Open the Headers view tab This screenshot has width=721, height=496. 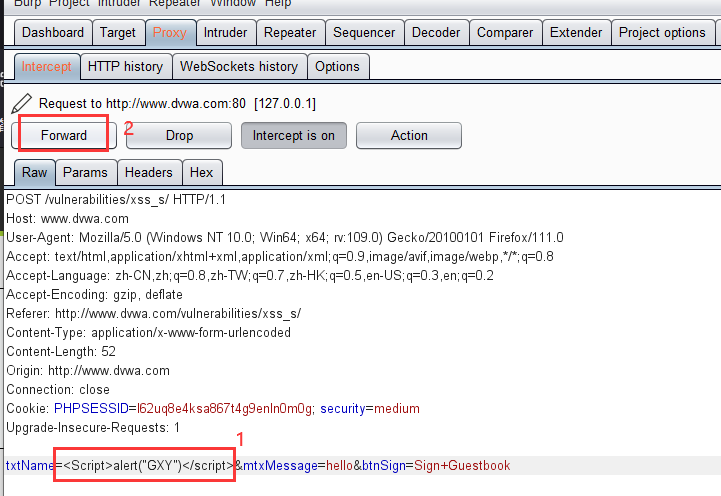pyautogui.click(x=149, y=172)
